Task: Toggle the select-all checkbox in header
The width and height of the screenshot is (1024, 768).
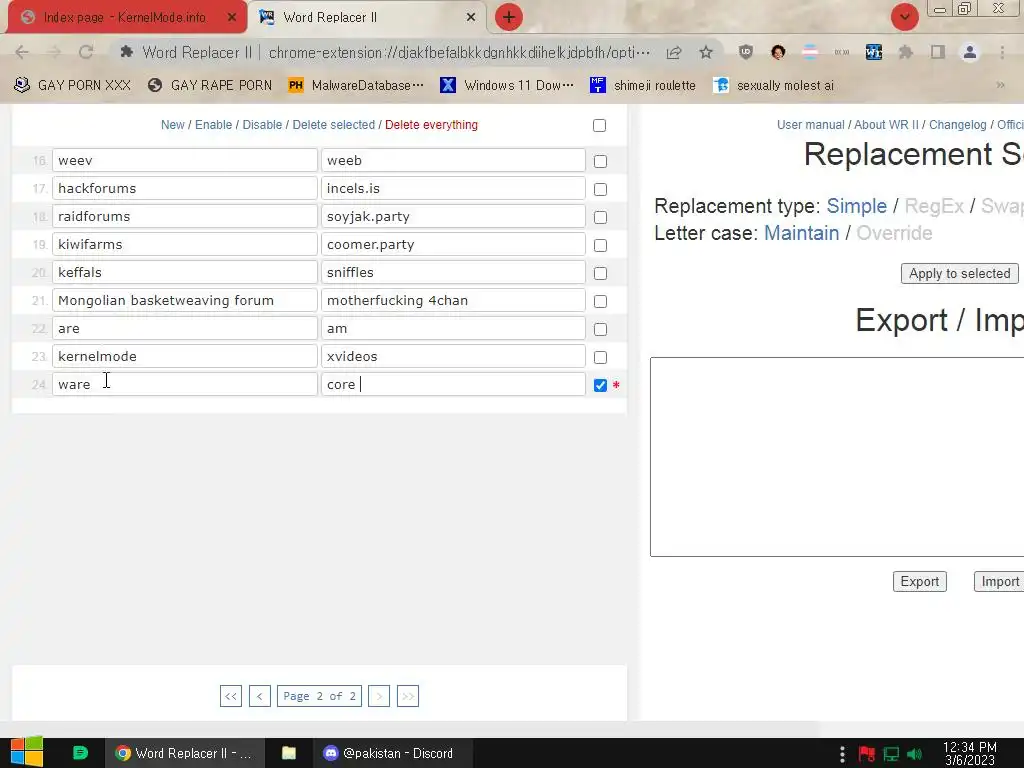Action: click(x=600, y=125)
